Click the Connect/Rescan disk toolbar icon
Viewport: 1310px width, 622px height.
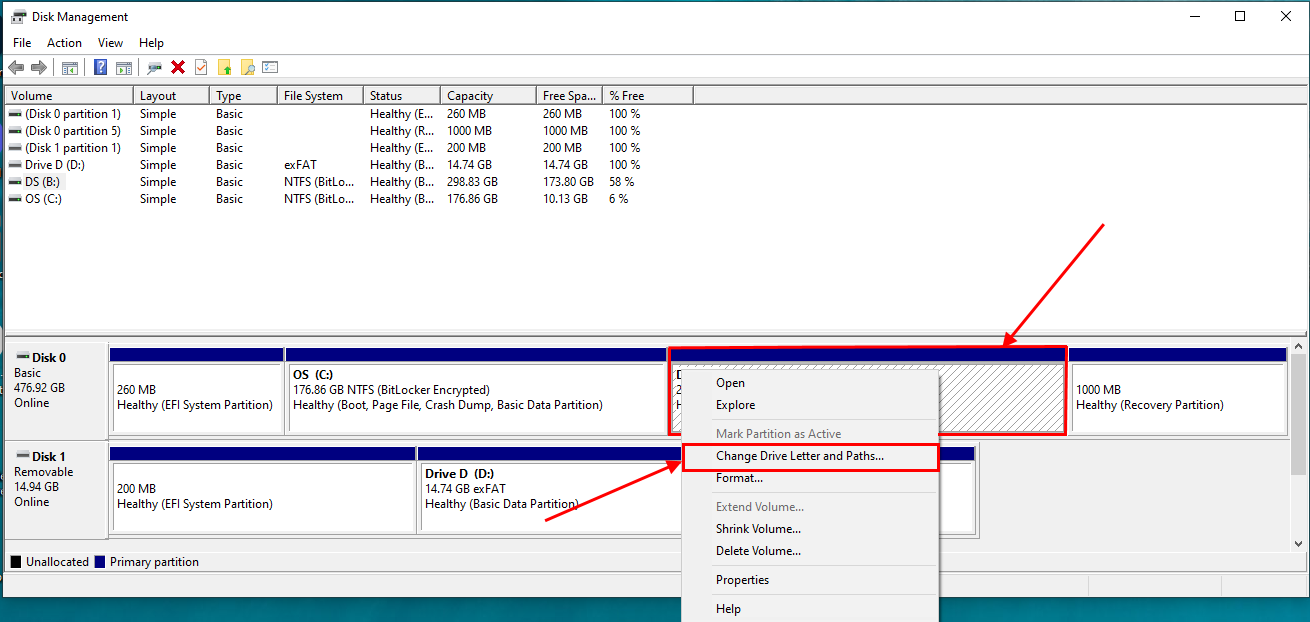point(154,67)
